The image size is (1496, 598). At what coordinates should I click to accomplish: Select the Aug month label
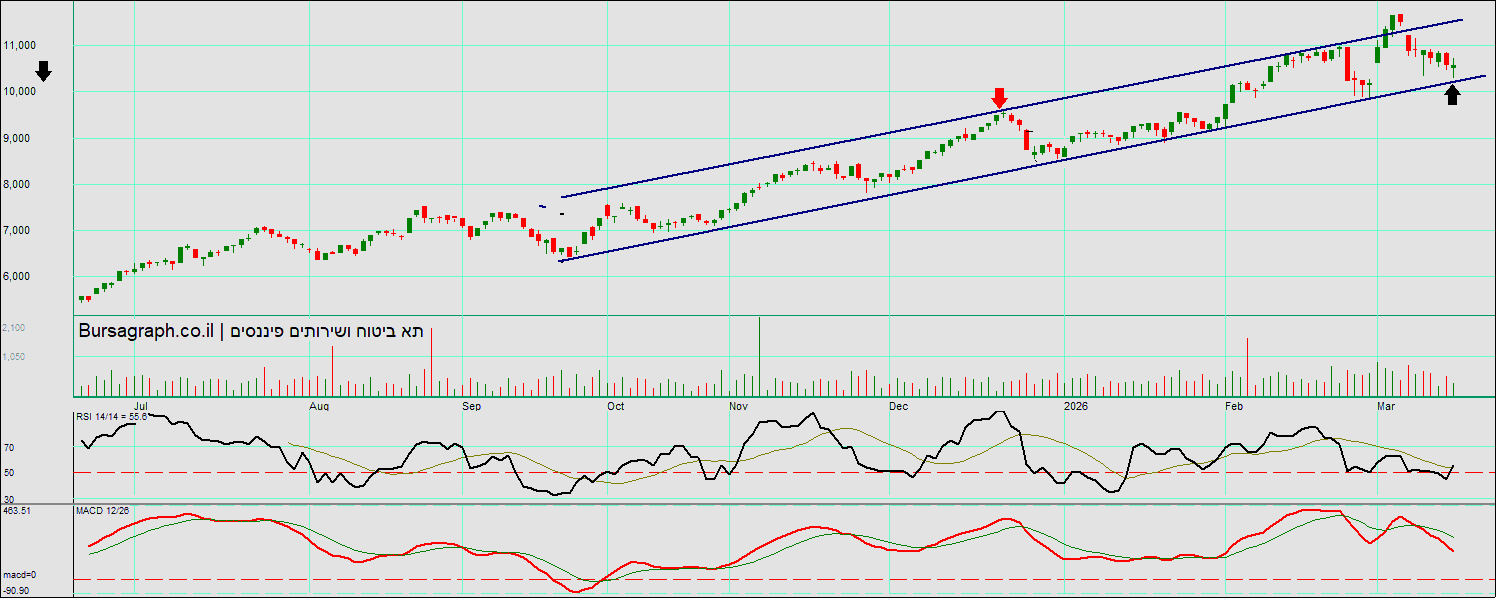(x=320, y=407)
